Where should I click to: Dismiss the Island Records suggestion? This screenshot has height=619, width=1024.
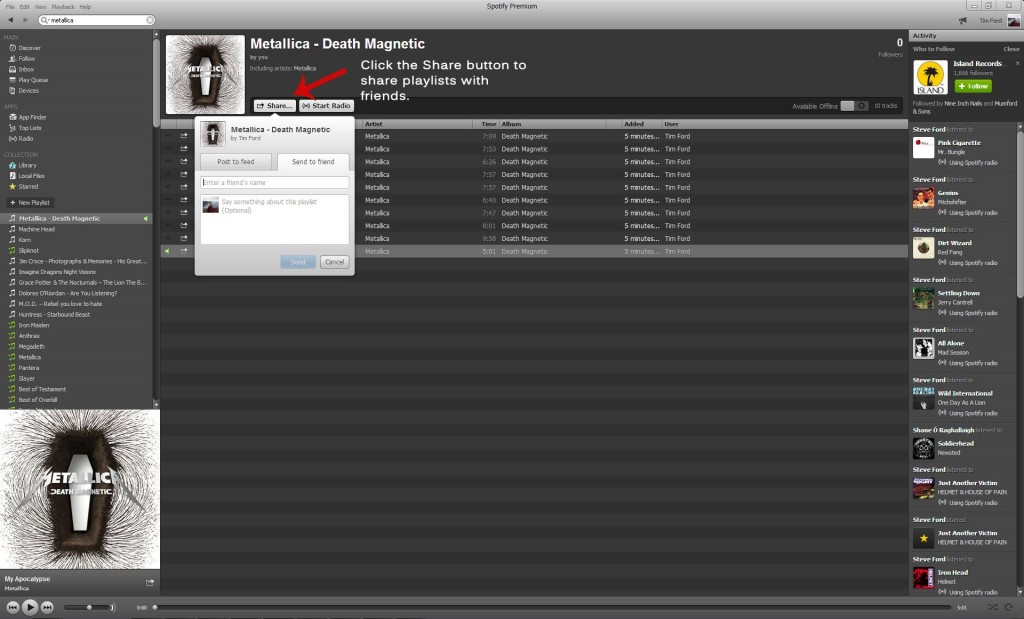(1011, 49)
